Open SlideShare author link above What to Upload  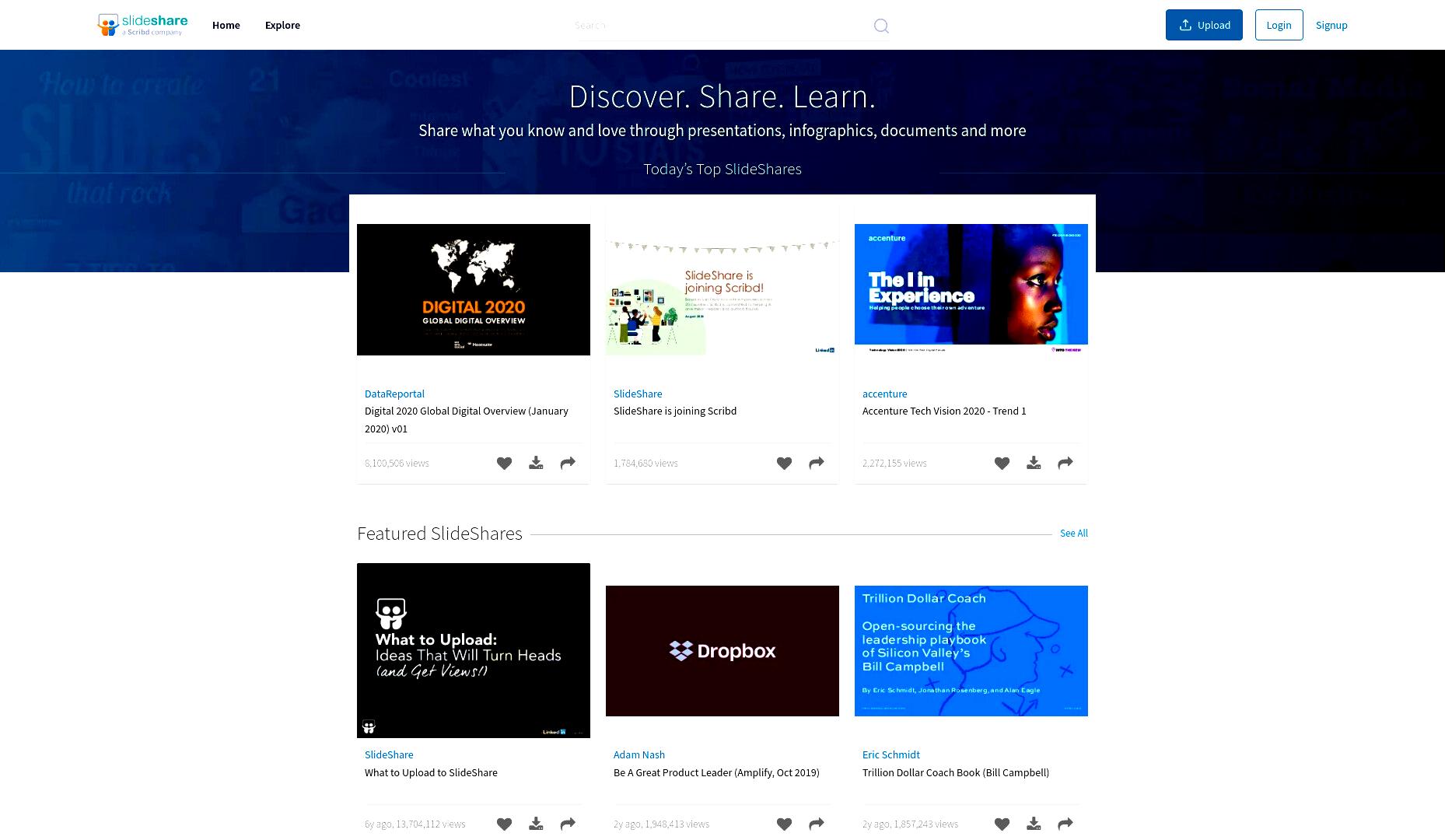[389, 754]
